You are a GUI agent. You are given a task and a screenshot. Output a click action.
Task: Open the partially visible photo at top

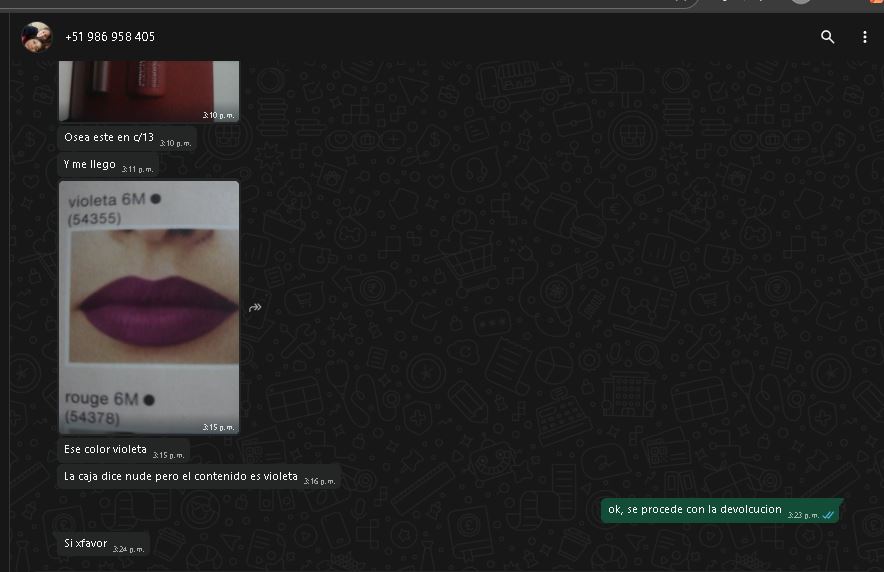coord(149,90)
